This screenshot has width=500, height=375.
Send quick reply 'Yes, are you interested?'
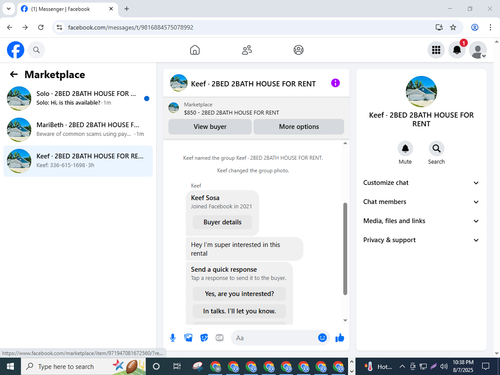point(239,294)
